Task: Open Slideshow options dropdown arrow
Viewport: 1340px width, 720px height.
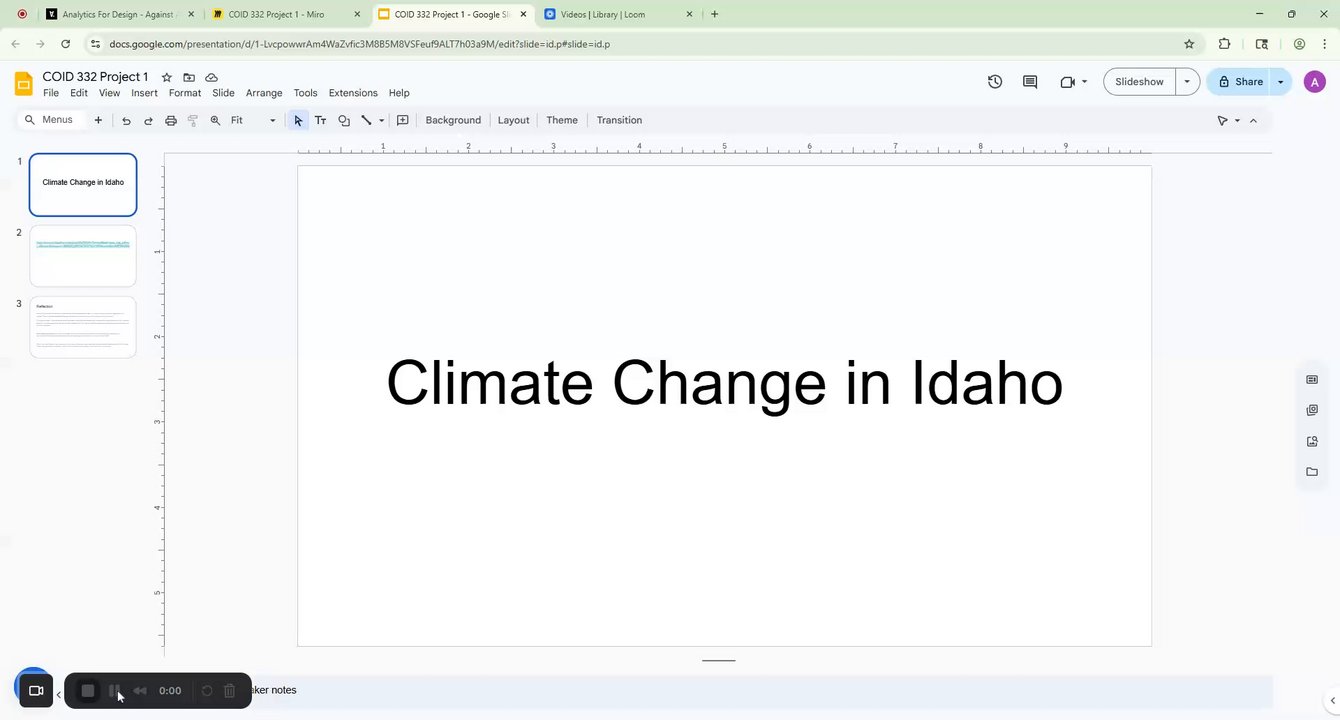Action: 1187,82
